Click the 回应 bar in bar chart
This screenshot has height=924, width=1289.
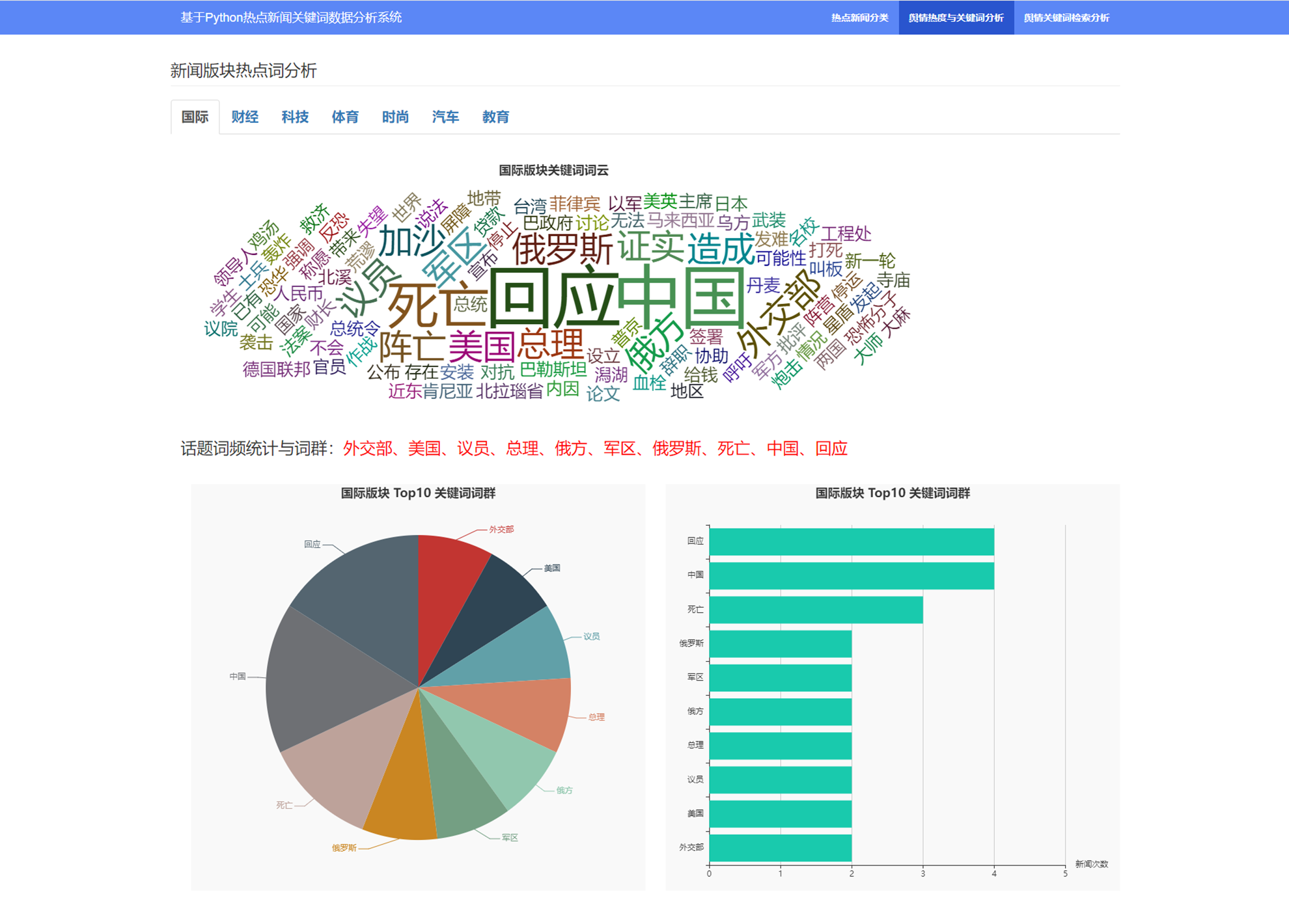[x=851, y=542]
